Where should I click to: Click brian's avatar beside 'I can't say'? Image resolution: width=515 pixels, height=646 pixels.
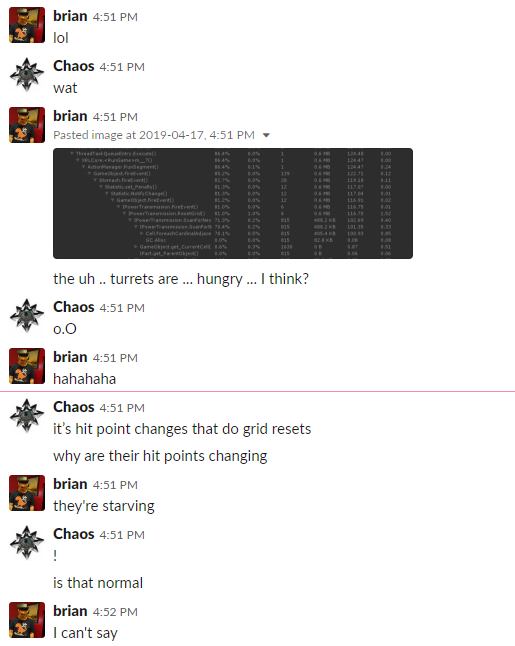coord(27,620)
